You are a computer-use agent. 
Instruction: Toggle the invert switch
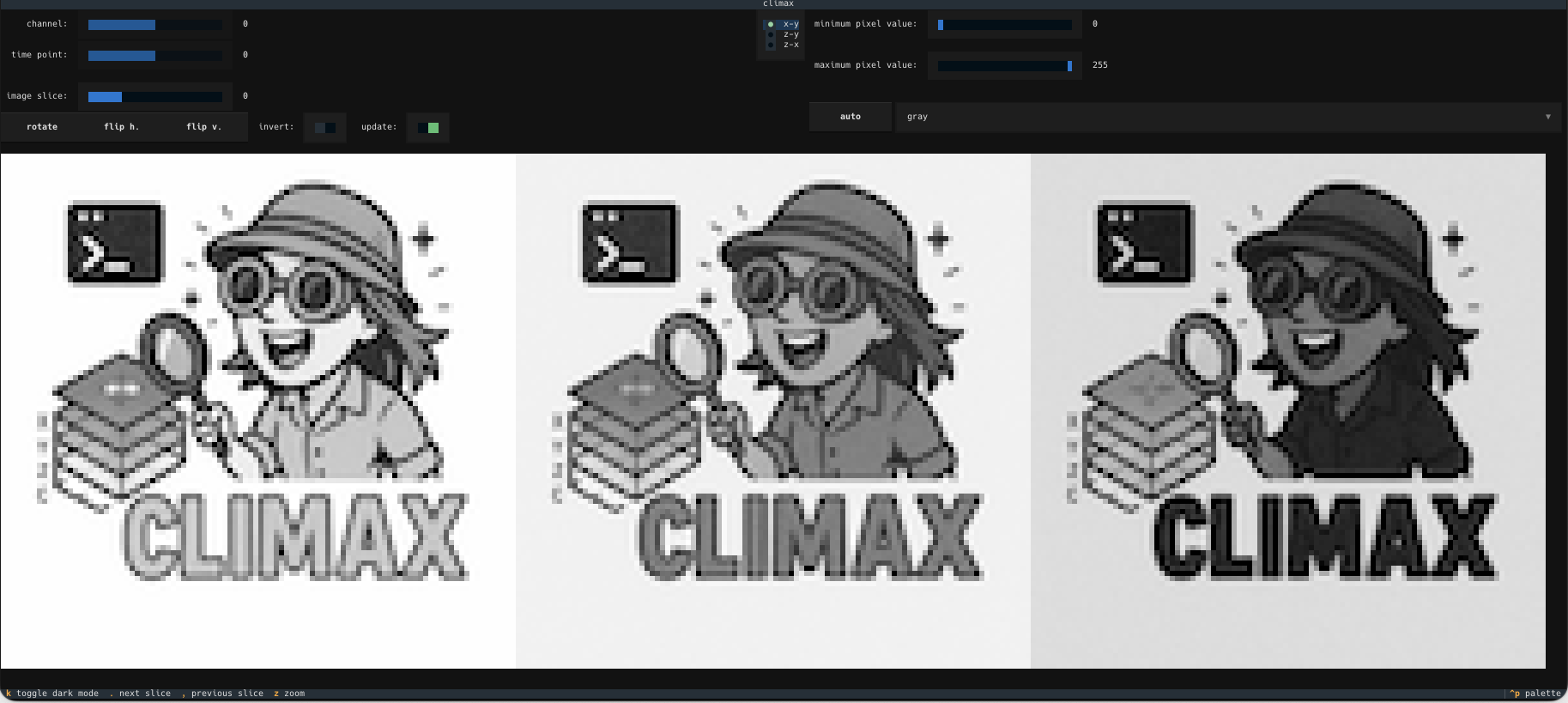pyautogui.click(x=324, y=128)
